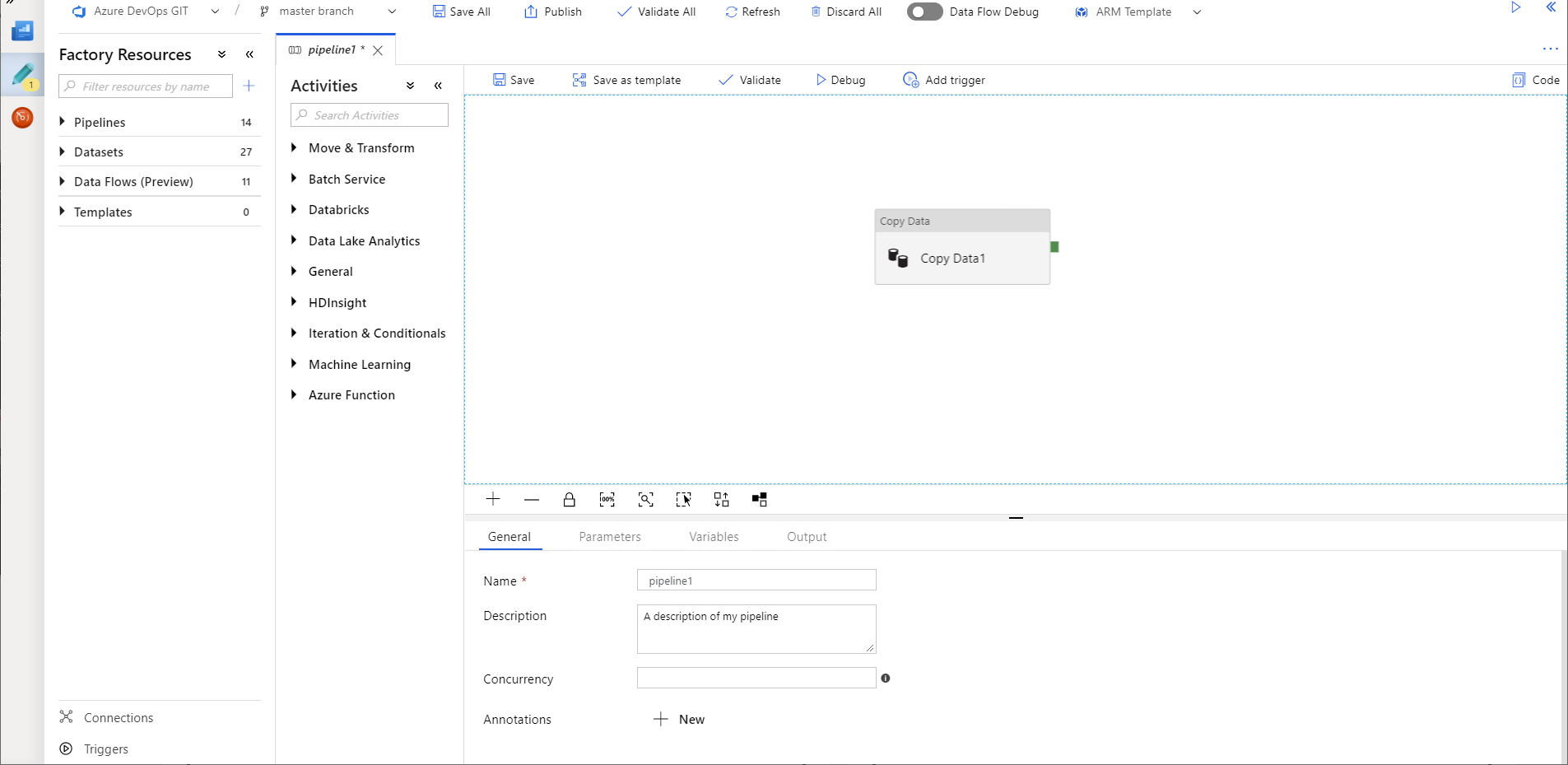This screenshot has width=1568, height=765.
Task: Open the Monitor gauge sidebar icon
Action: [x=22, y=118]
